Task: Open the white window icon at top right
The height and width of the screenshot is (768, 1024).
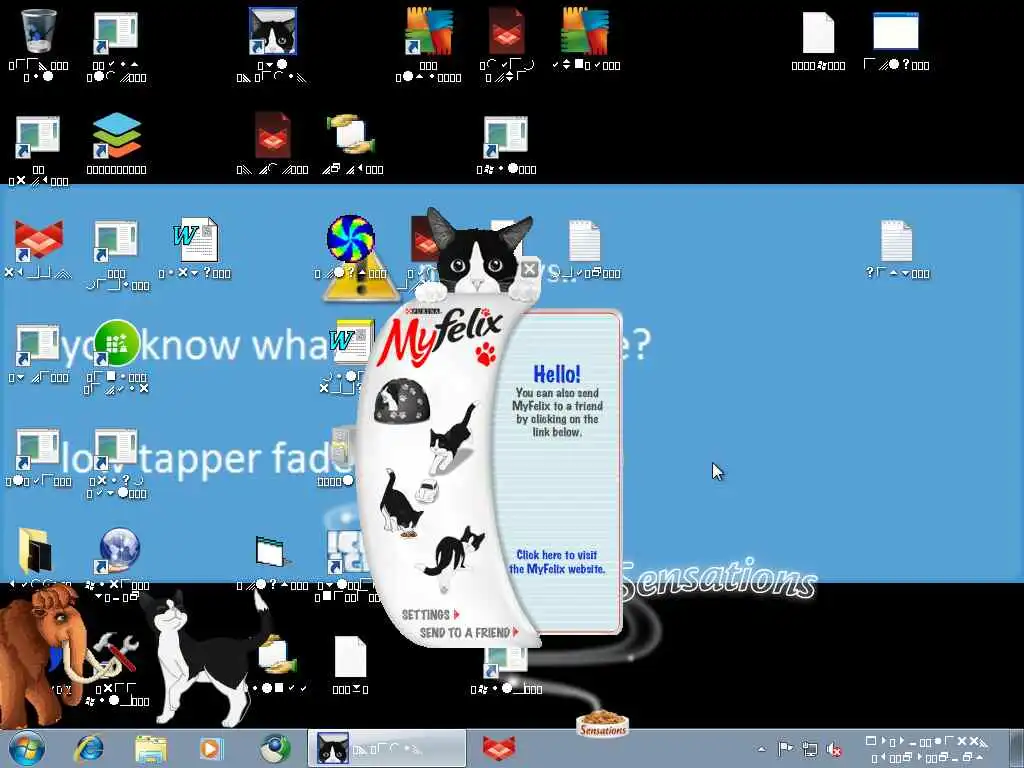Action: [x=895, y=31]
